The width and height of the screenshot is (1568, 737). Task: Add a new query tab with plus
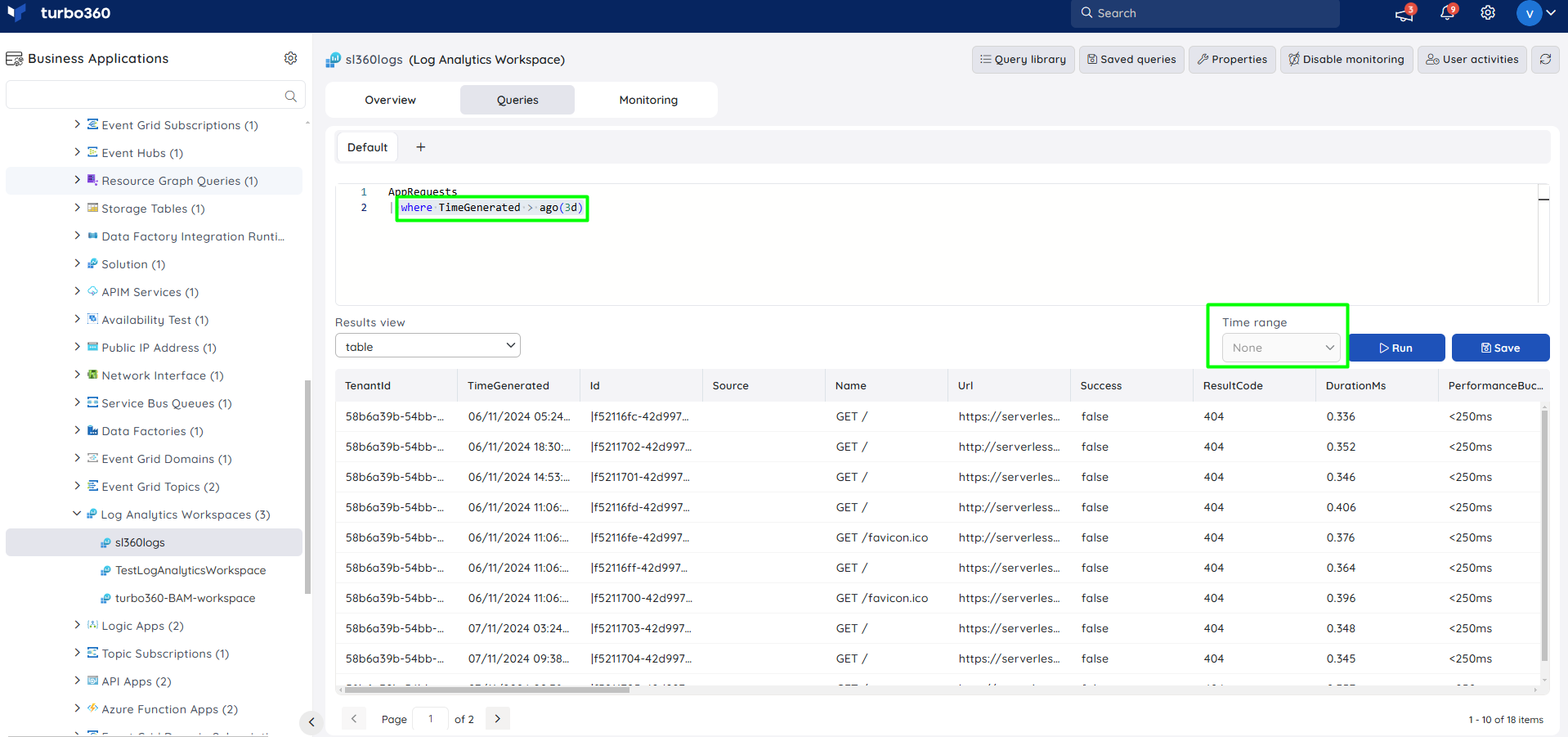point(420,147)
